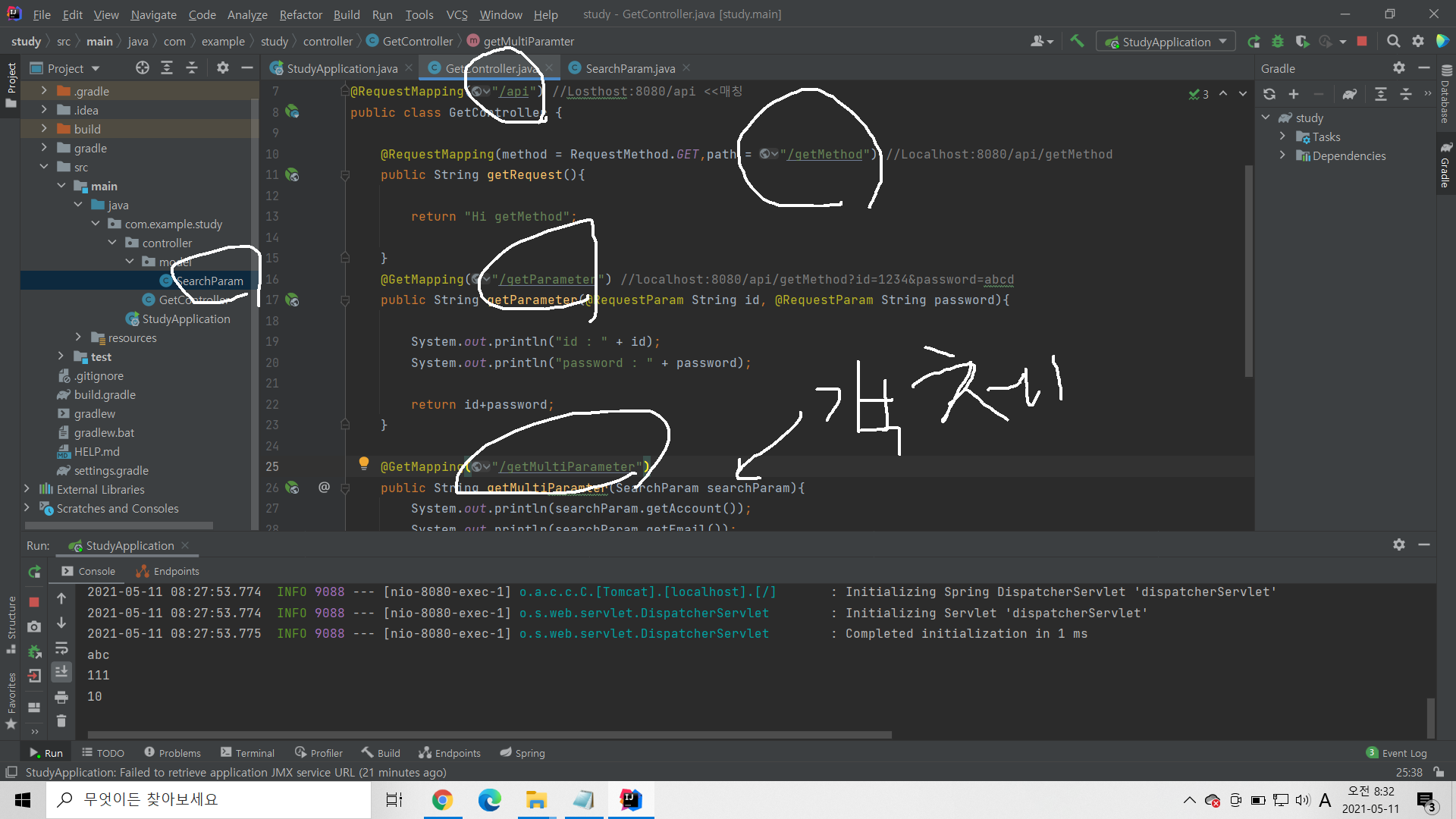The width and height of the screenshot is (1456, 819).
Task: Click the Build project hammer icon
Action: click(1077, 42)
